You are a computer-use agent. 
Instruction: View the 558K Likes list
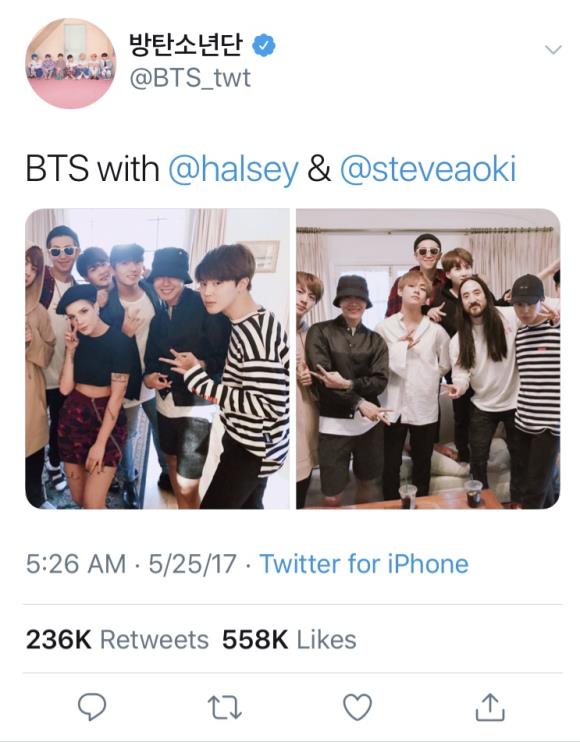(289, 639)
